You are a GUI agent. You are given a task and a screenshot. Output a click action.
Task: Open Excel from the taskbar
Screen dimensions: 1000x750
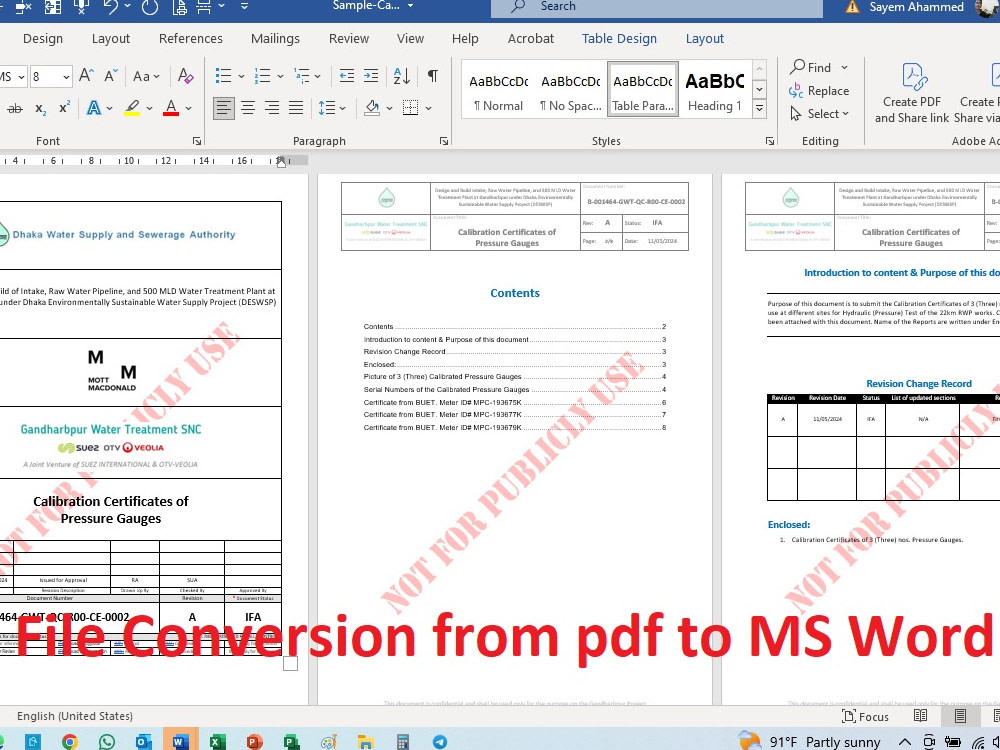click(x=217, y=742)
